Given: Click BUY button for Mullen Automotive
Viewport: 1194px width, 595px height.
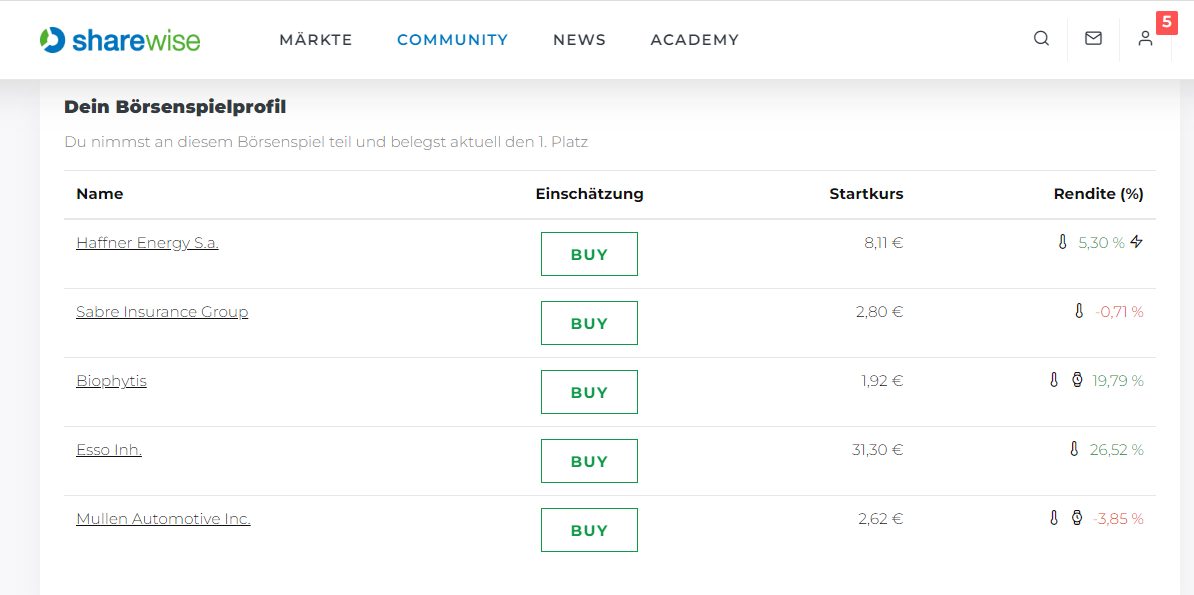Looking at the screenshot, I should (589, 529).
